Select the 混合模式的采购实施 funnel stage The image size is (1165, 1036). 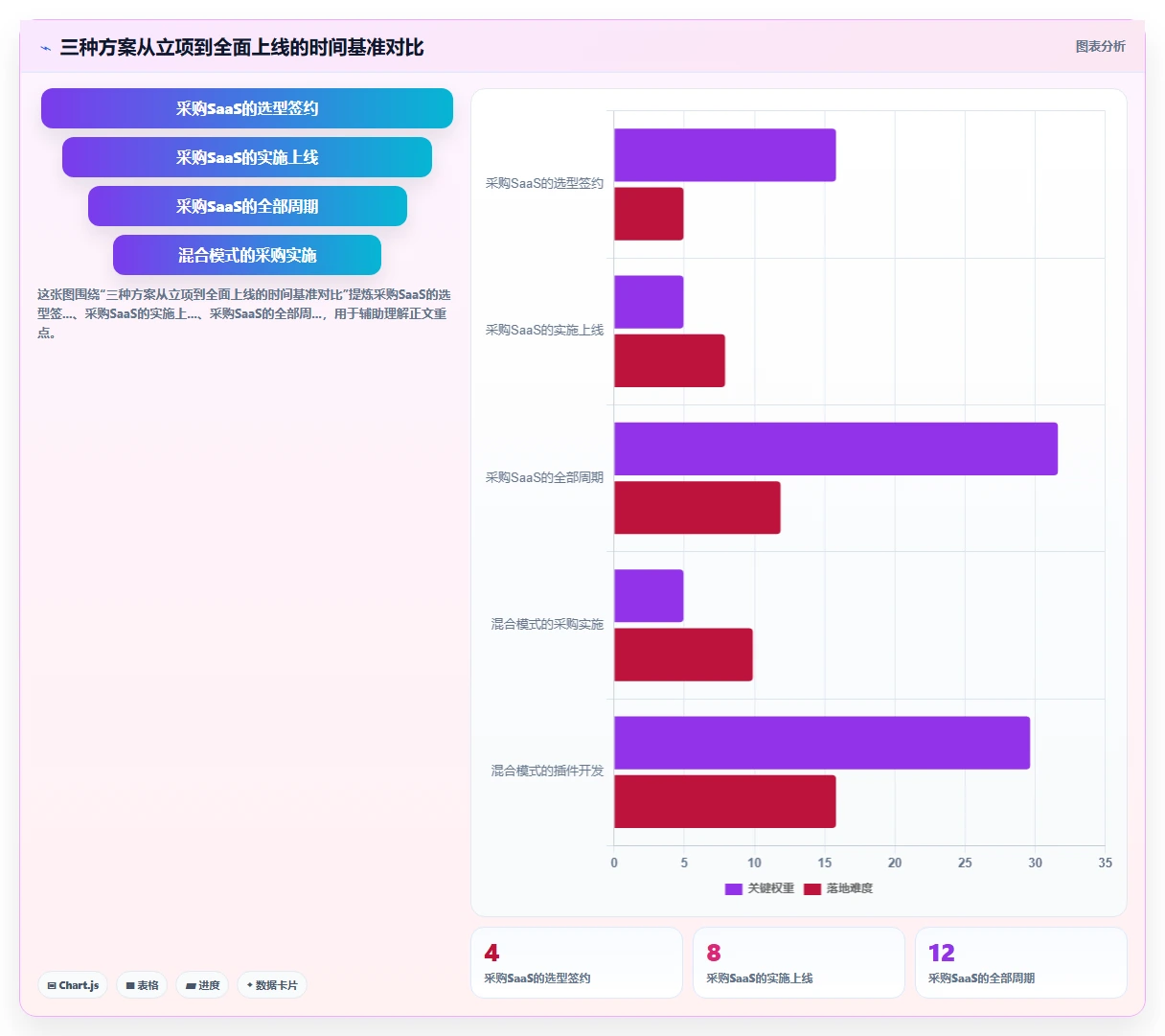[x=247, y=255]
